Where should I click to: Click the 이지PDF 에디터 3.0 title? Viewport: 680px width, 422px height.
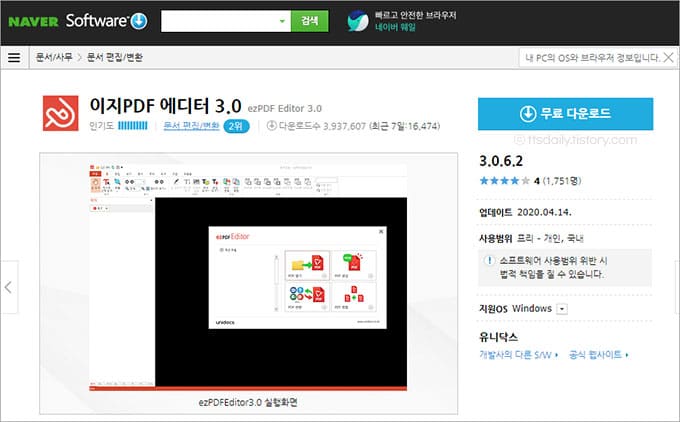[165, 106]
